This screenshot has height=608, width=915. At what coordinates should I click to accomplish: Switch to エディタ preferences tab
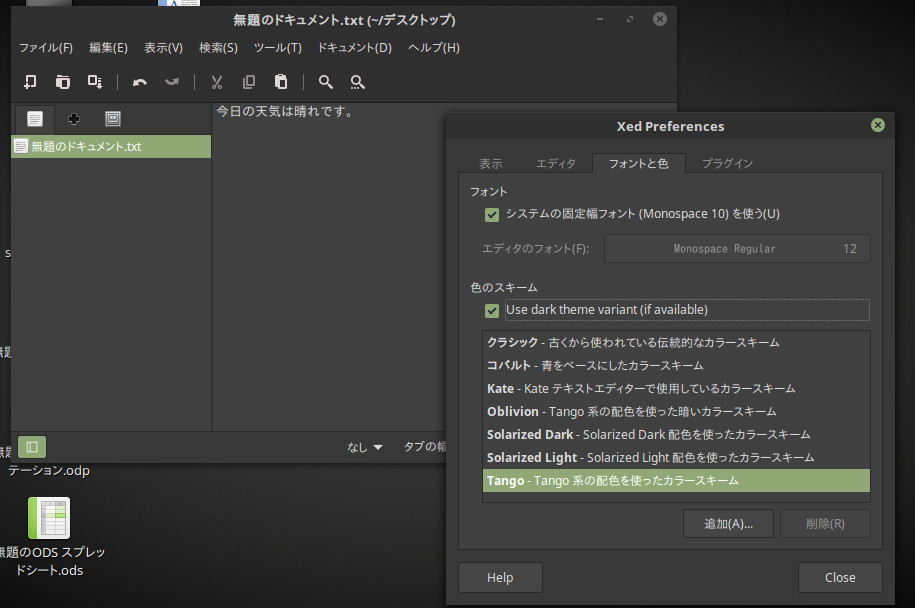(556, 163)
